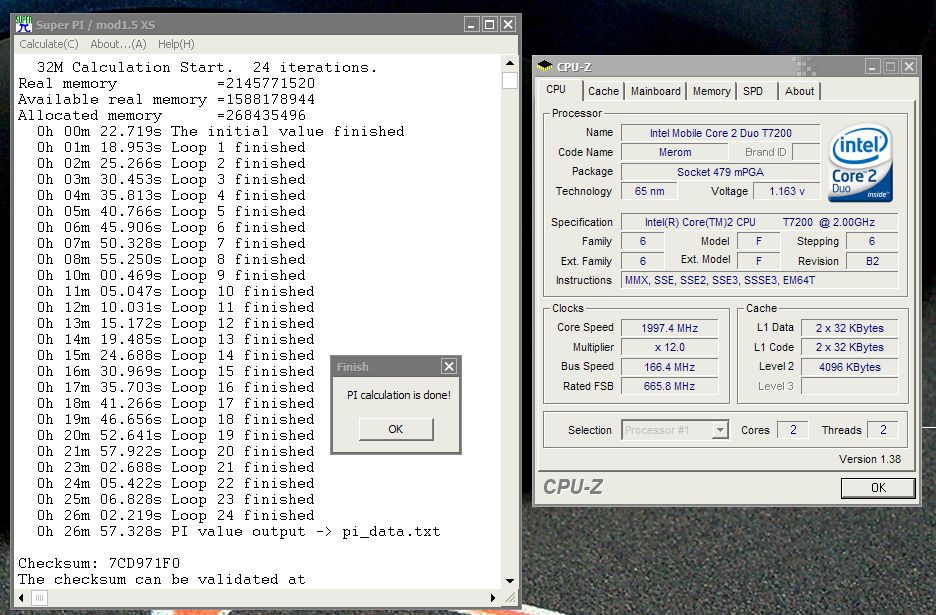Maximize the Super PI window
936x615 pixels.
[x=489, y=24]
